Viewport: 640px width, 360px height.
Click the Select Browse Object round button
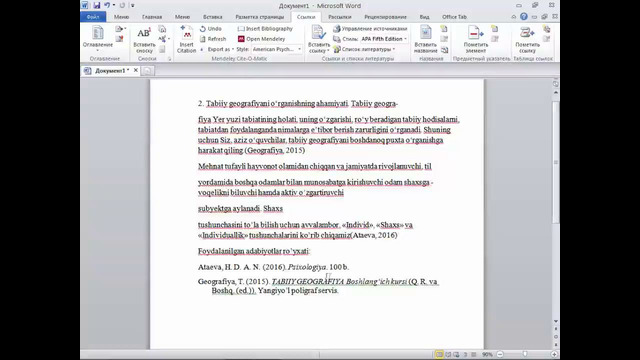tap(556, 337)
